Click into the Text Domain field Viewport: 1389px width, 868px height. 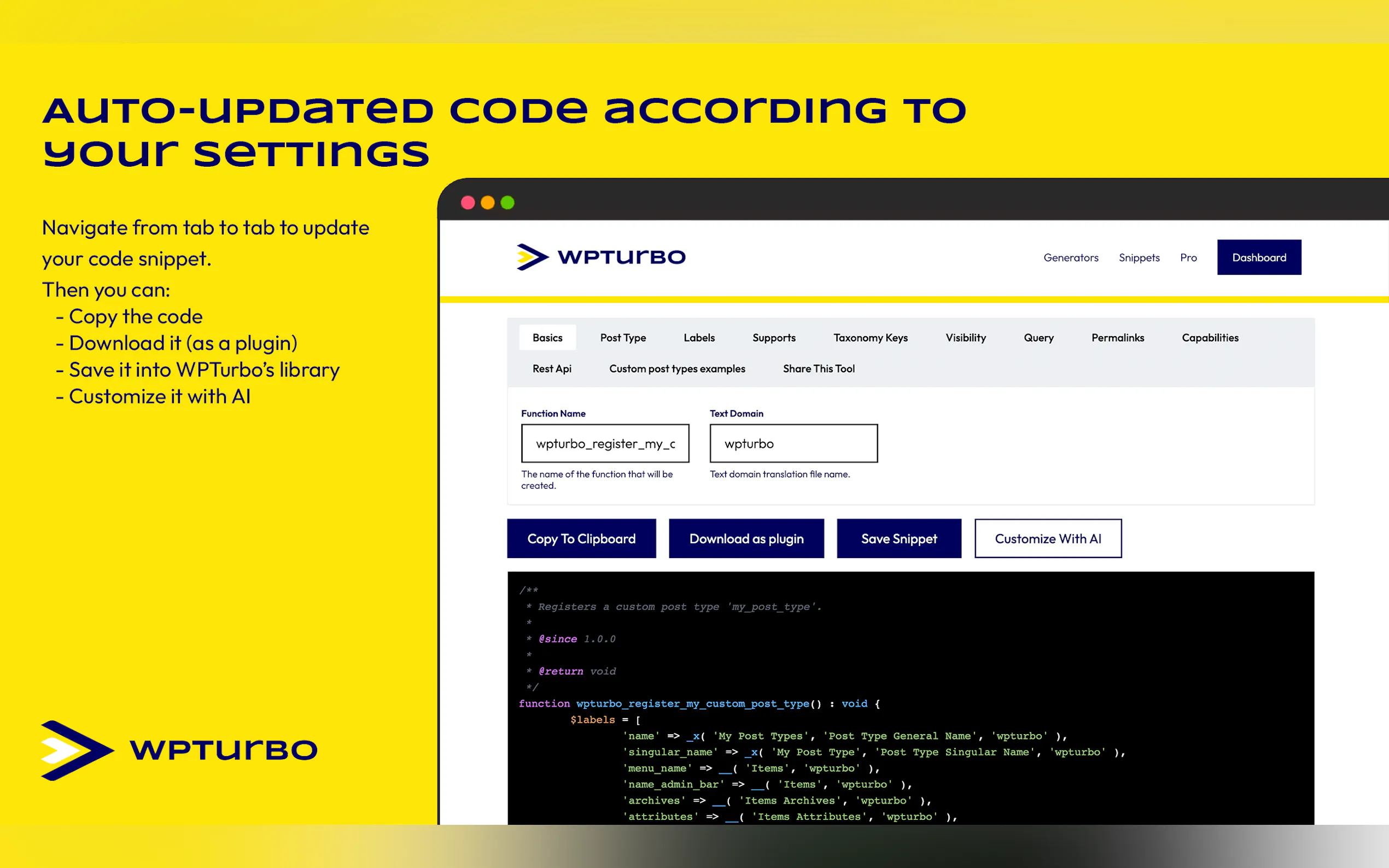(793, 443)
